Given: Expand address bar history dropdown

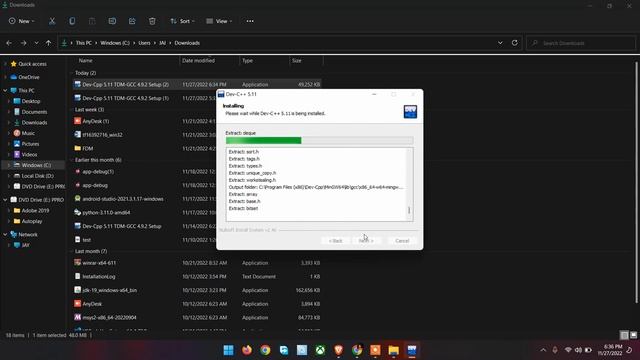Looking at the screenshot, I should click(x=500, y=43).
